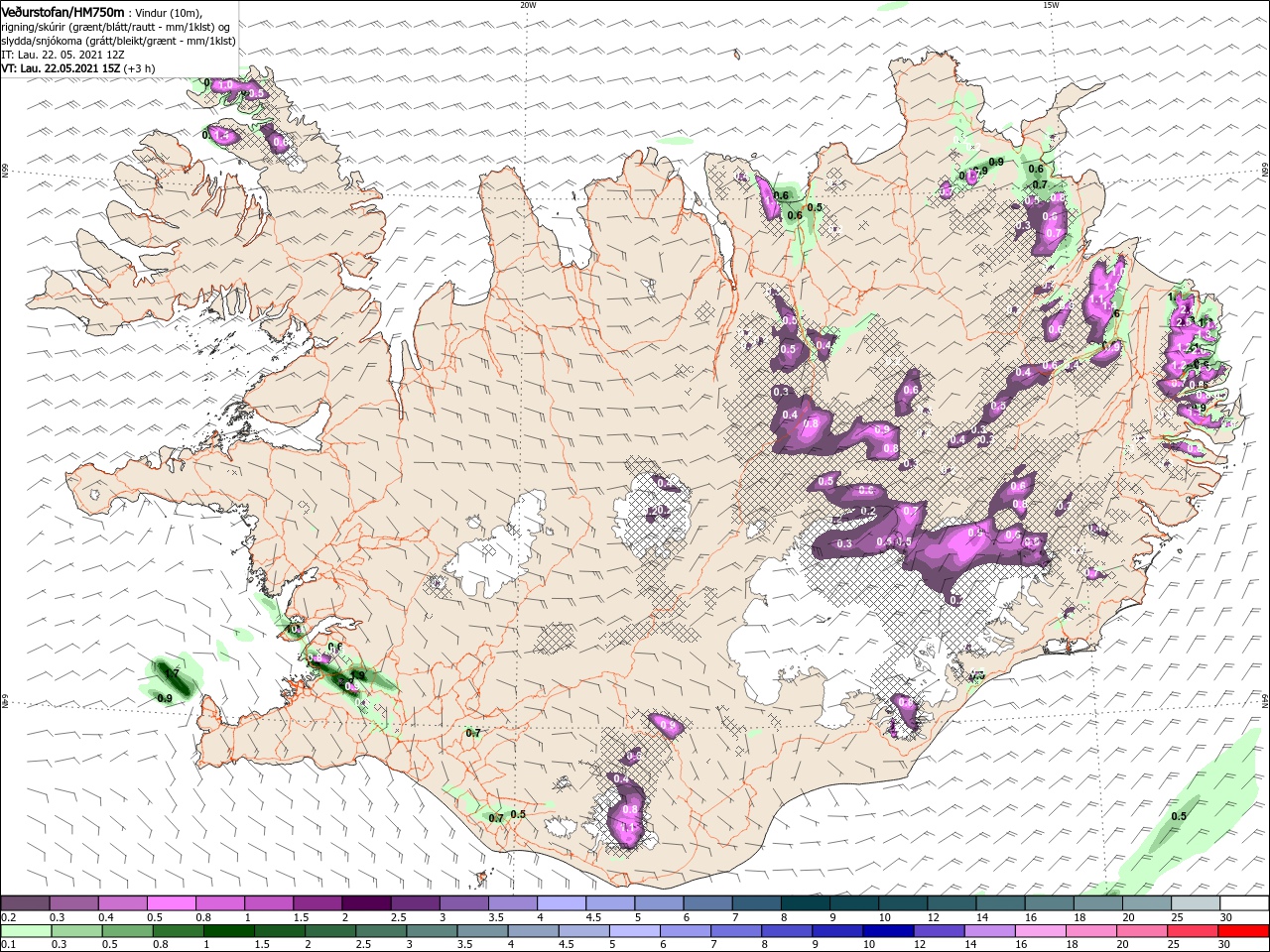Pick upper-row bright pink swatch 0.5 to 0.8
The height and width of the screenshot is (952, 1270).
pyautogui.click(x=171, y=902)
